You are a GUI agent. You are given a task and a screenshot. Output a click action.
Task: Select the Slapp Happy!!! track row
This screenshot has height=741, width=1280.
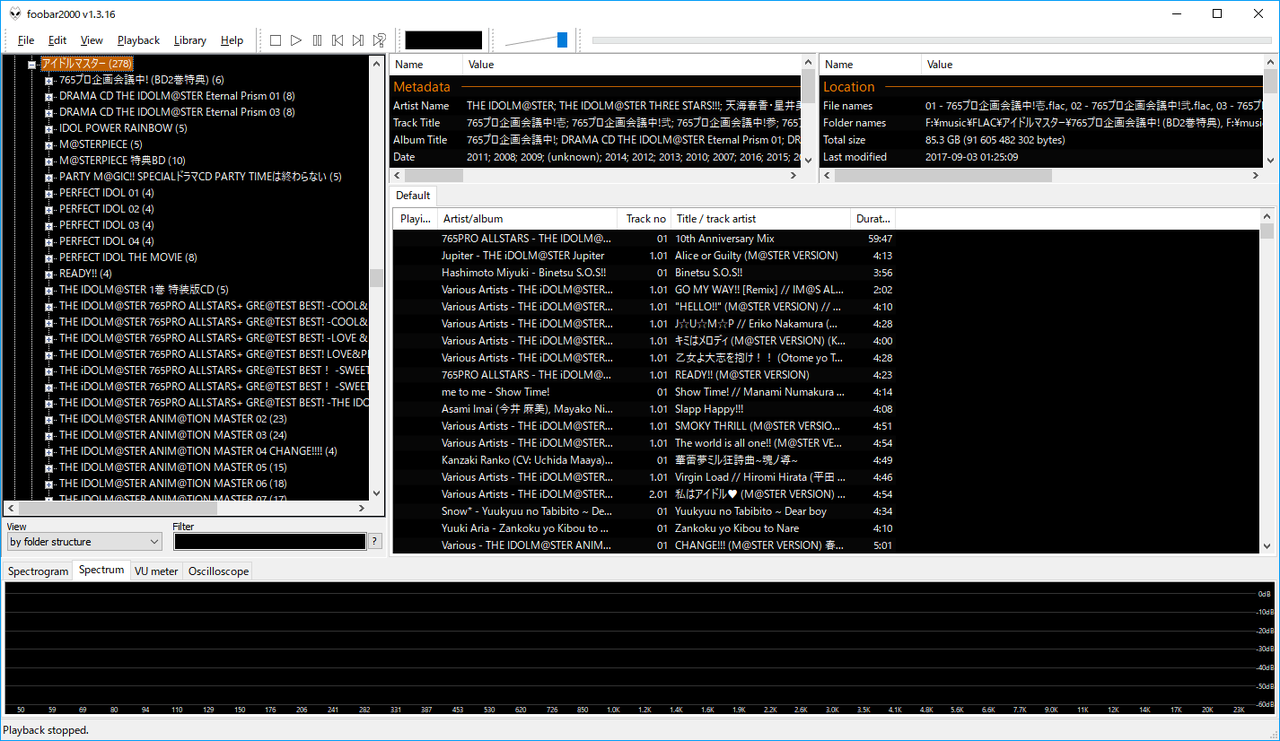pos(825,409)
